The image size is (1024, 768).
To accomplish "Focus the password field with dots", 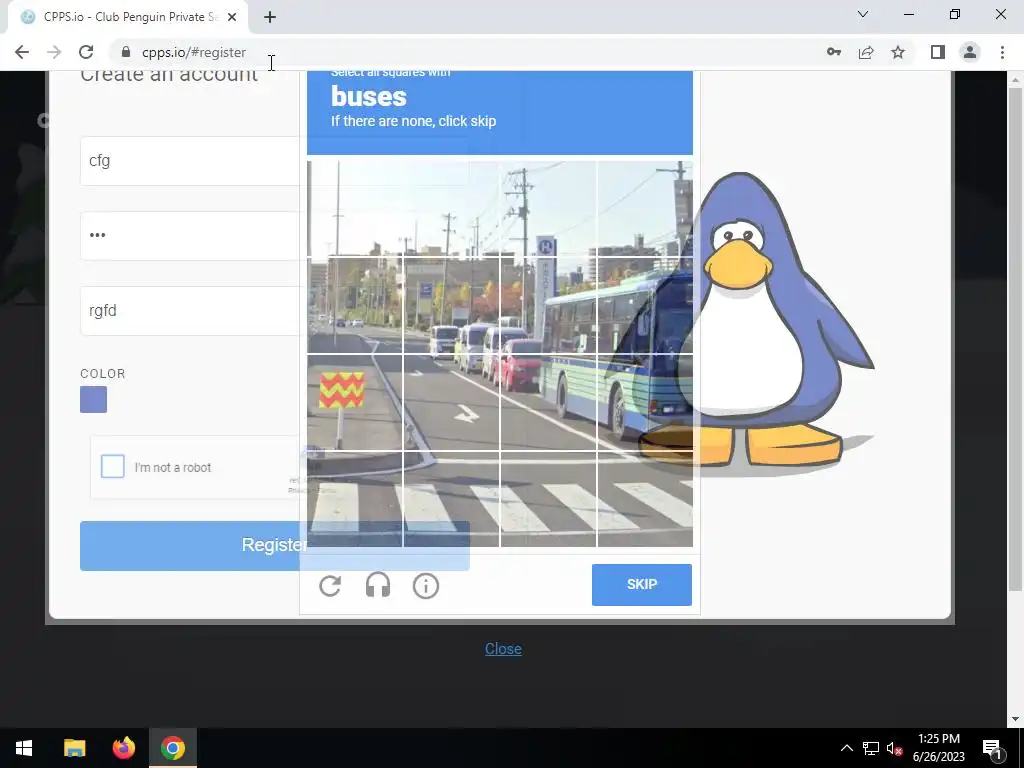I will click(x=189, y=235).
